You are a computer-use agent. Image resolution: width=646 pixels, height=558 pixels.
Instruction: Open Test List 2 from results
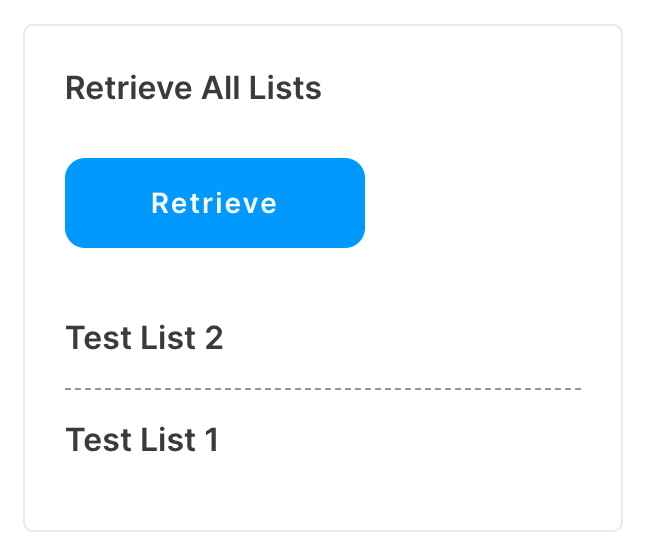[144, 338]
